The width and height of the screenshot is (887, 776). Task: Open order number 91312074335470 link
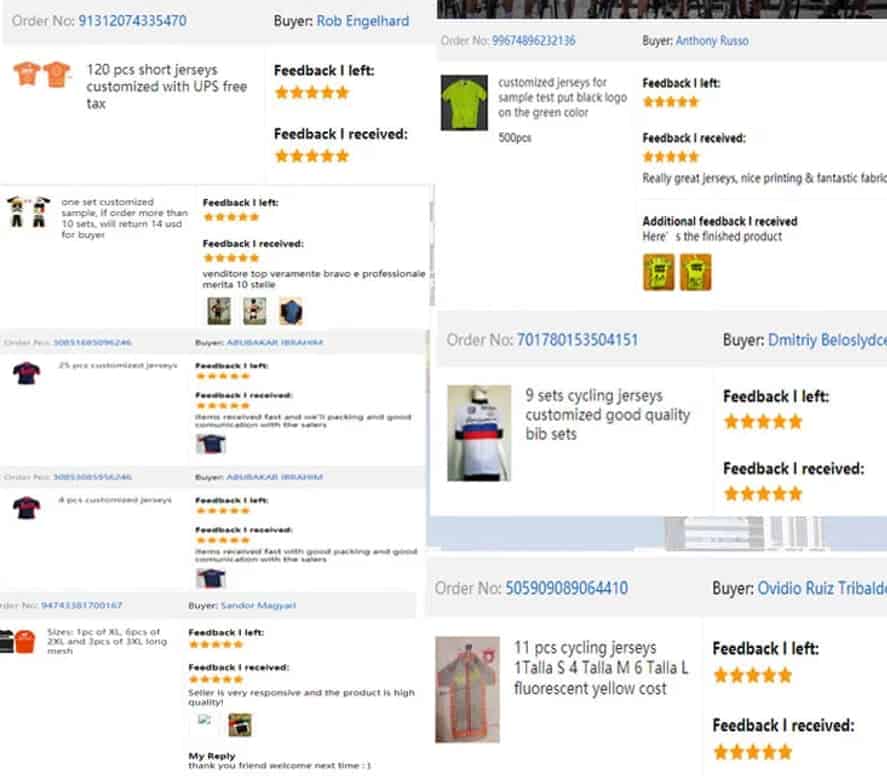tap(132, 21)
